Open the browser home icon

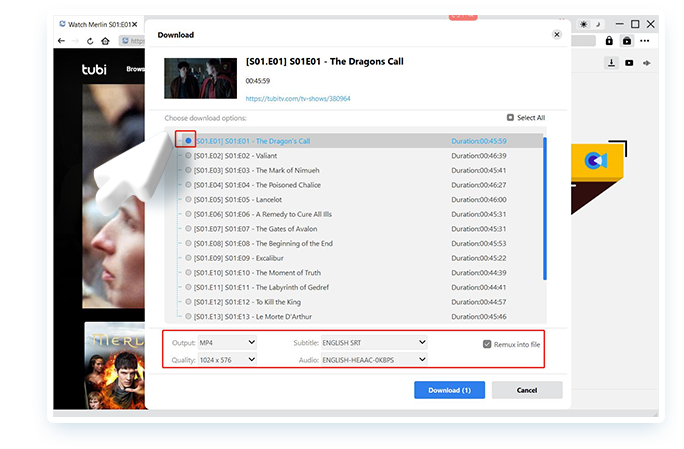pos(105,41)
